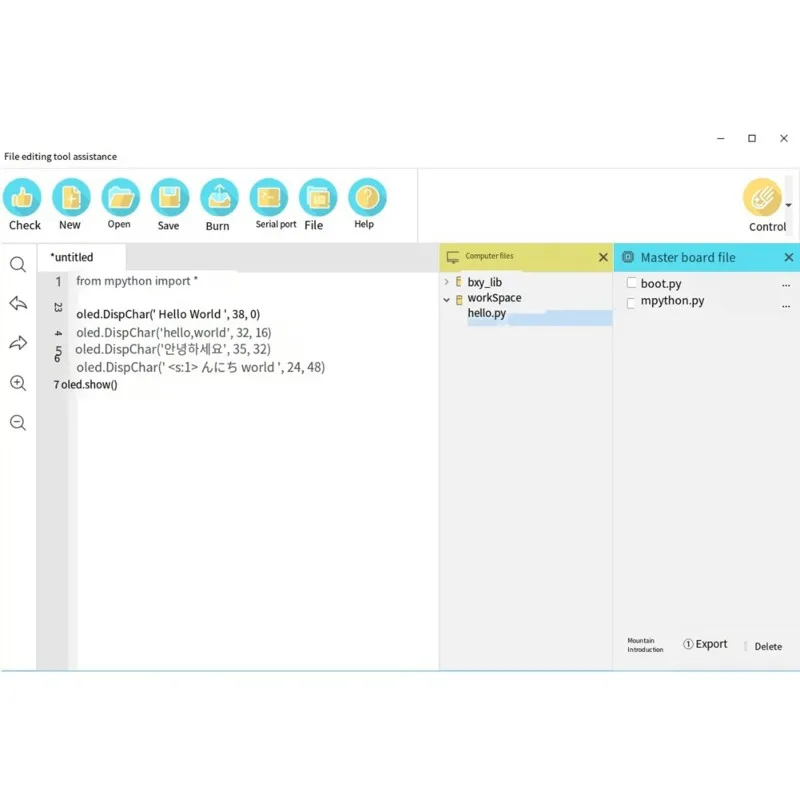Click the mpython.py file name

click(672, 301)
